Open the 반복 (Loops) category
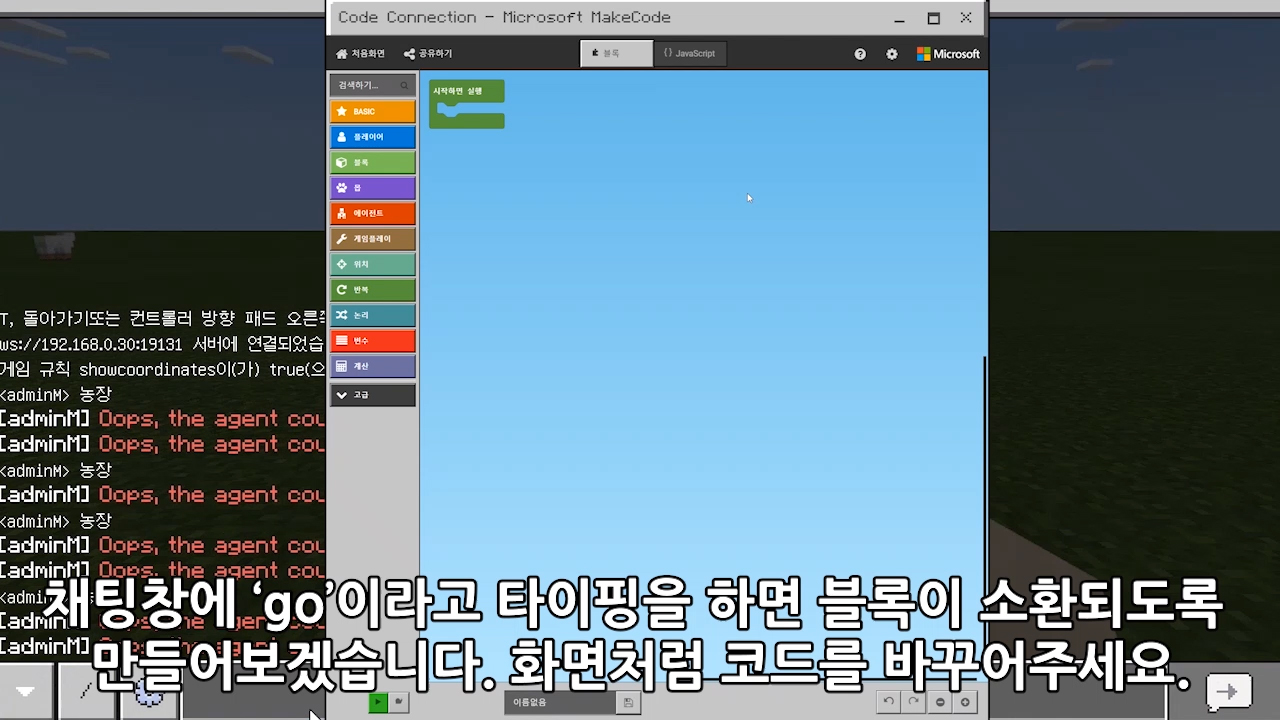This screenshot has height=720, width=1280. point(372,290)
